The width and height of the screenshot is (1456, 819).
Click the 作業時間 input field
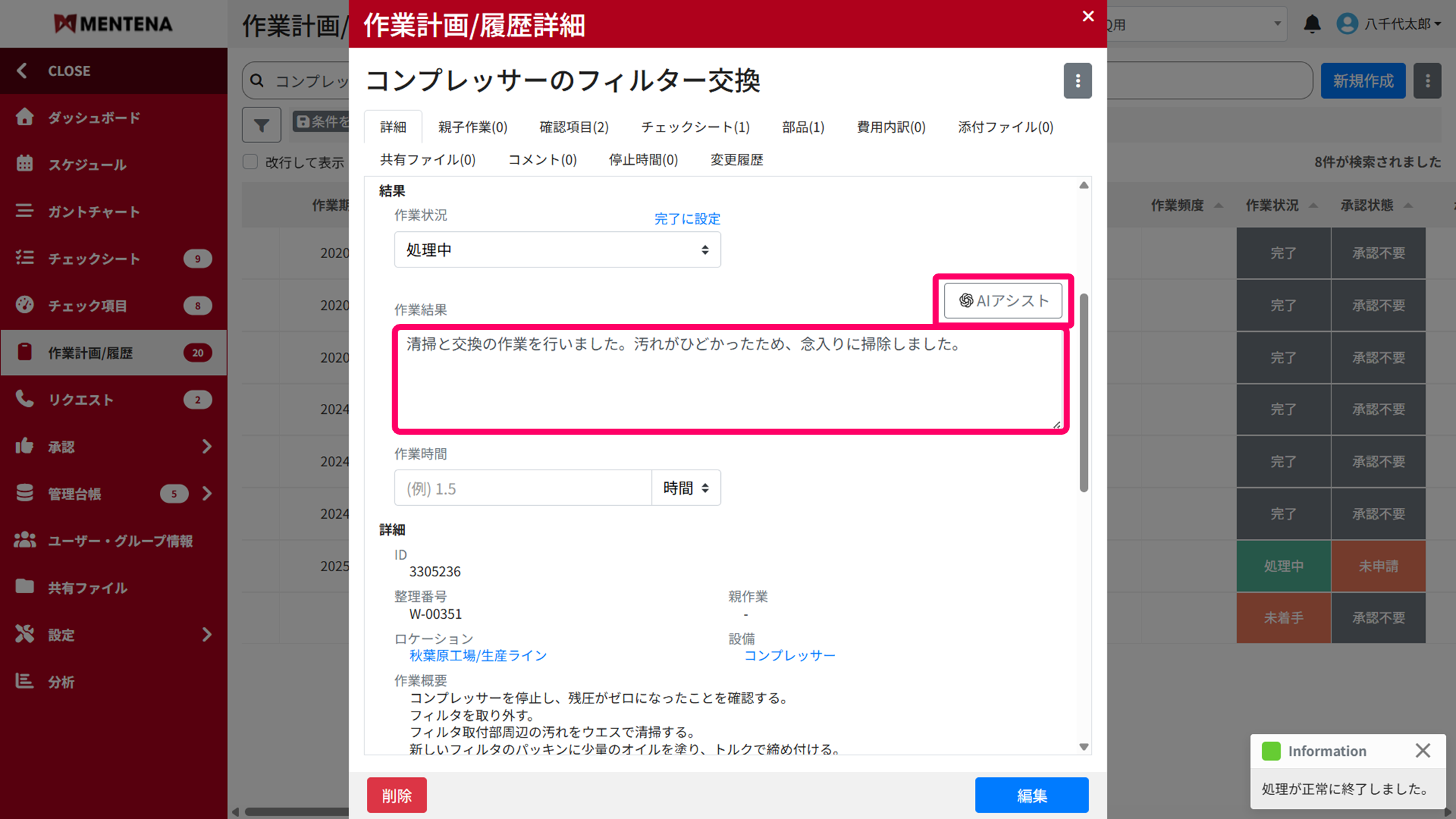click(x=523, y=488)
